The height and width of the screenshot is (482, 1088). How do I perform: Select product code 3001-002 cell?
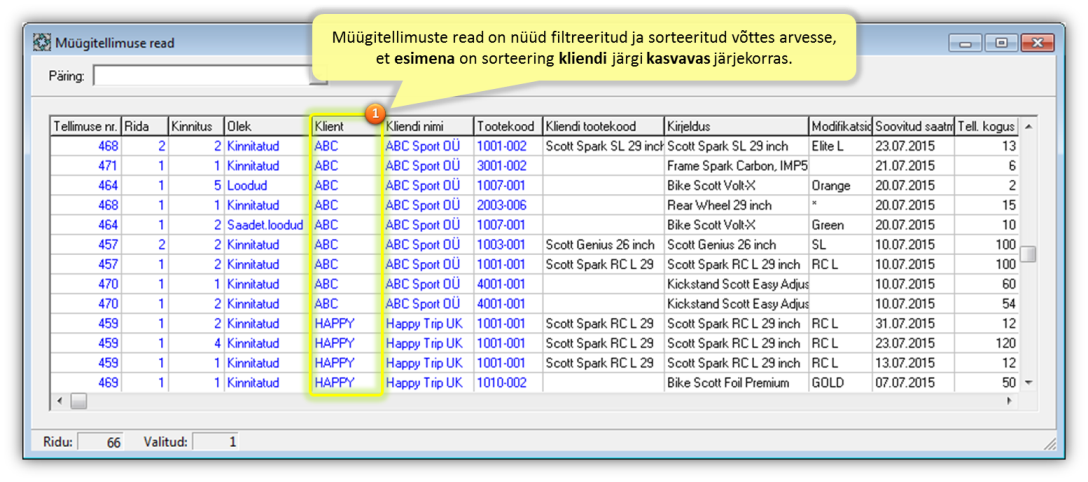click(x=508, y=166)
